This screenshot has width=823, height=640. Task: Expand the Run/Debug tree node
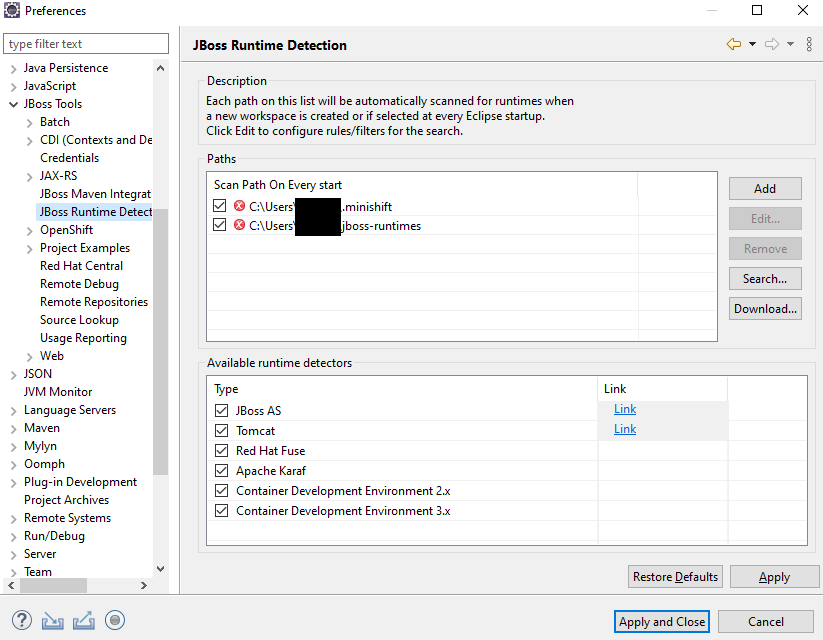pyautogui.click(x=14, y=537)
